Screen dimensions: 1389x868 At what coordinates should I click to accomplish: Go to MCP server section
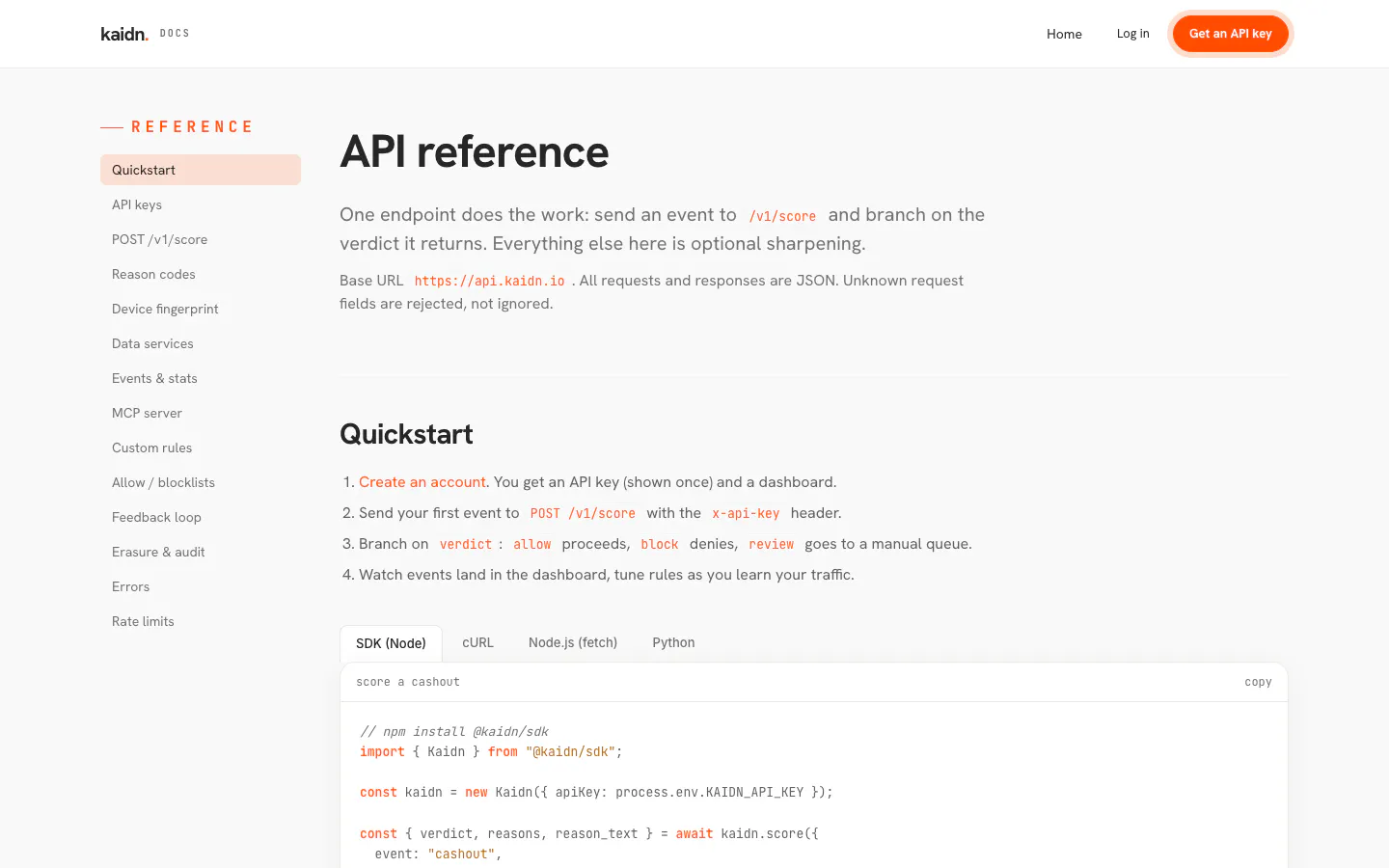[x=201, y=413]
